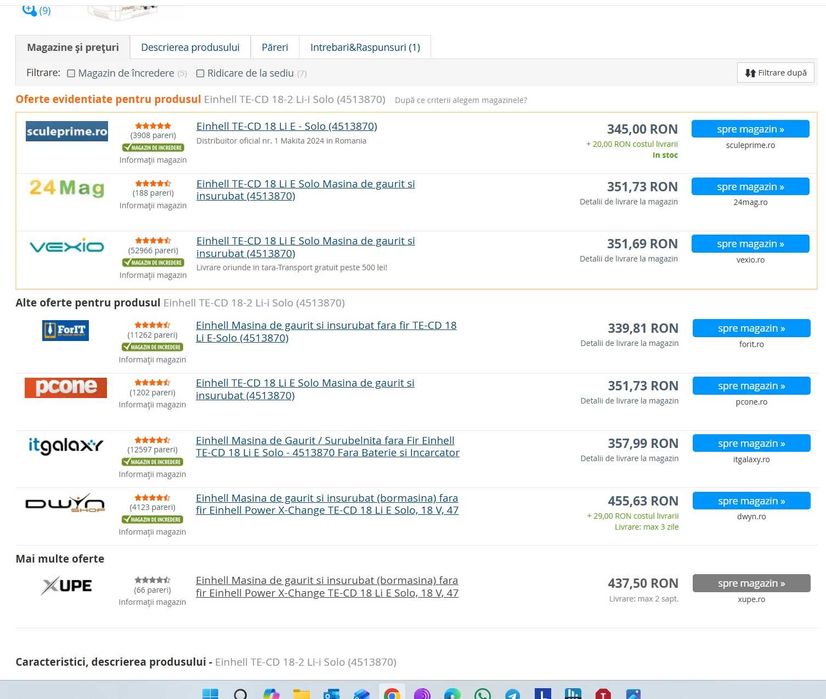Open the pcone product title link
The width and height of the screenshot is (826, 699).
(305, 389)
